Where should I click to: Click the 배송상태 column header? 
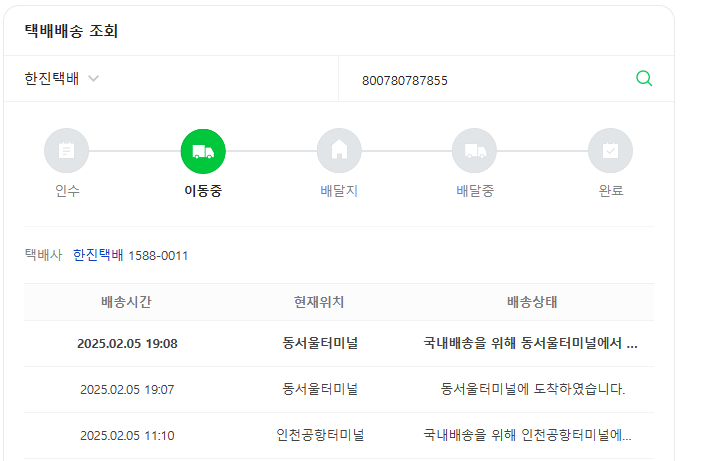point(532,302)
